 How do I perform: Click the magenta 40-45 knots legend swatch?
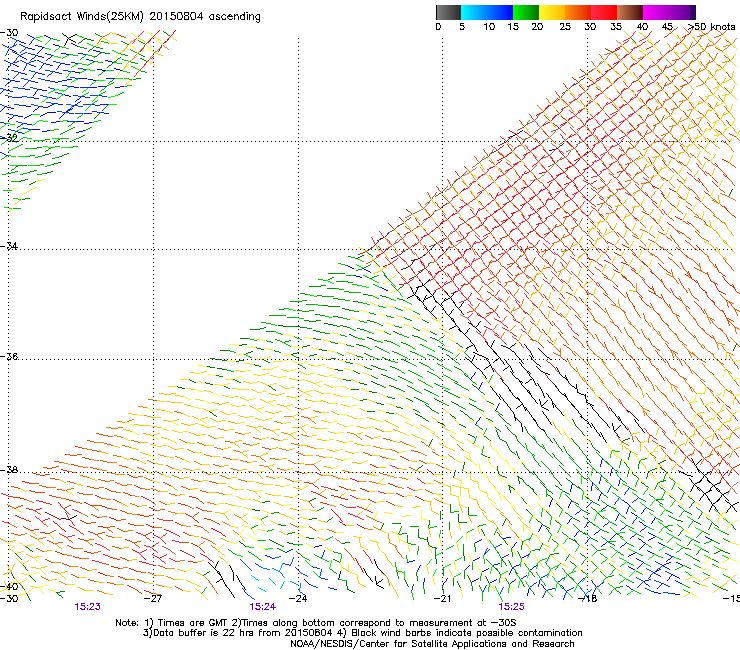click(x=656, y=12)
